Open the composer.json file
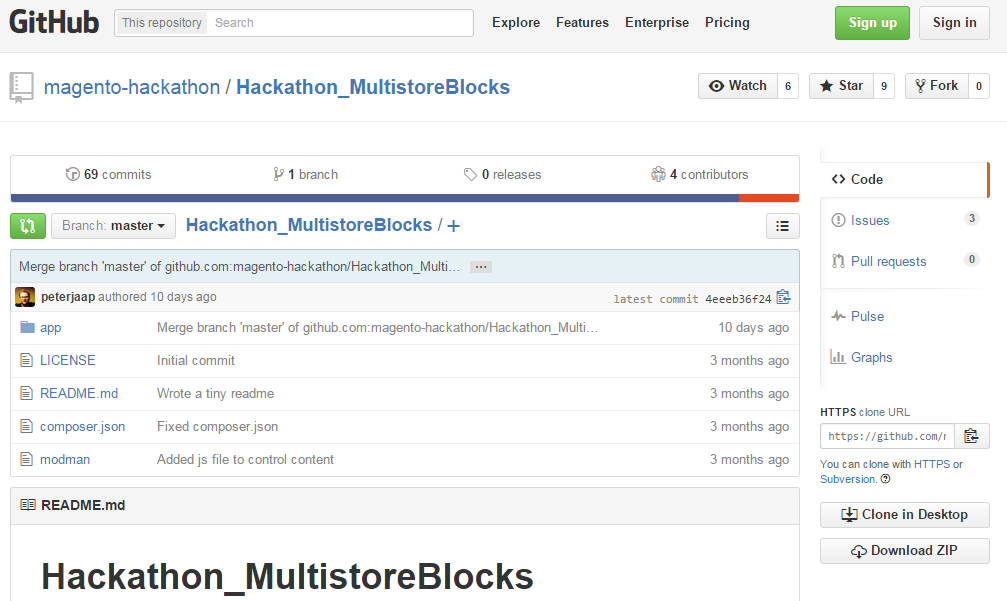This screenshot has height=601, width=1007. 82,427
